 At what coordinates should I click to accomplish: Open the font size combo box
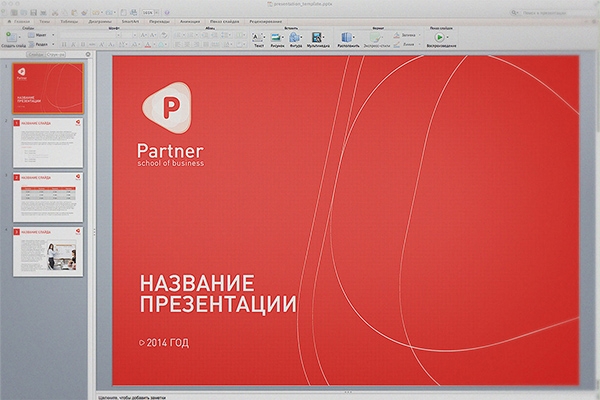tap(130, 35)
